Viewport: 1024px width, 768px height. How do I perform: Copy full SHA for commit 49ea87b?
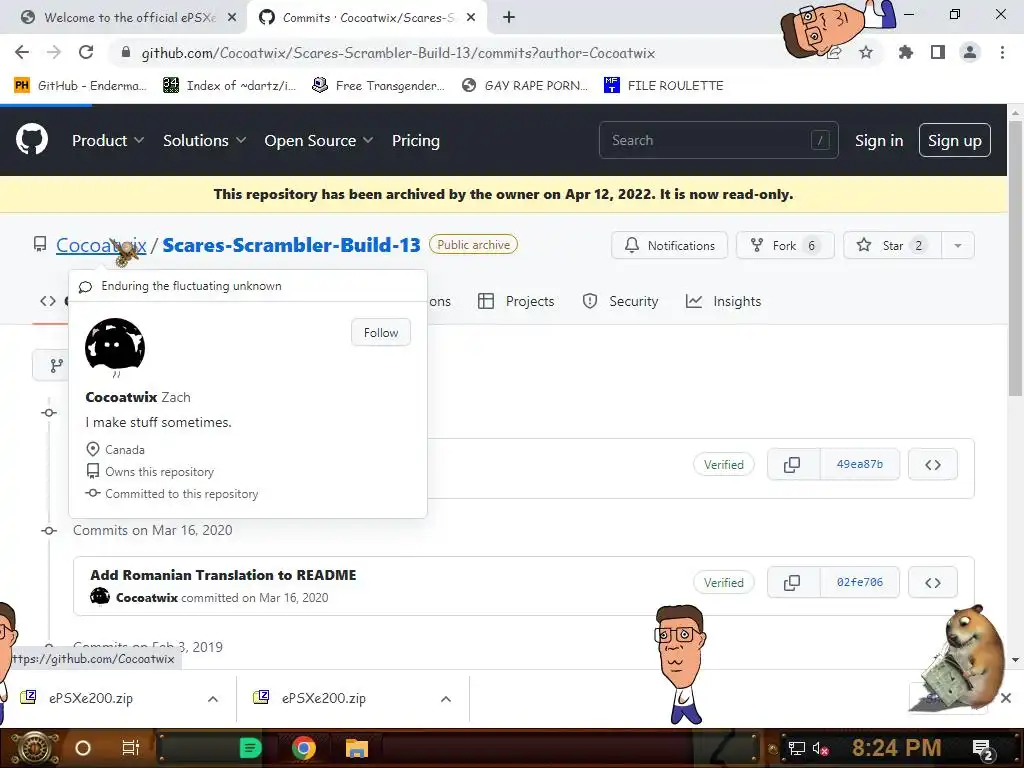click(792, 464)
